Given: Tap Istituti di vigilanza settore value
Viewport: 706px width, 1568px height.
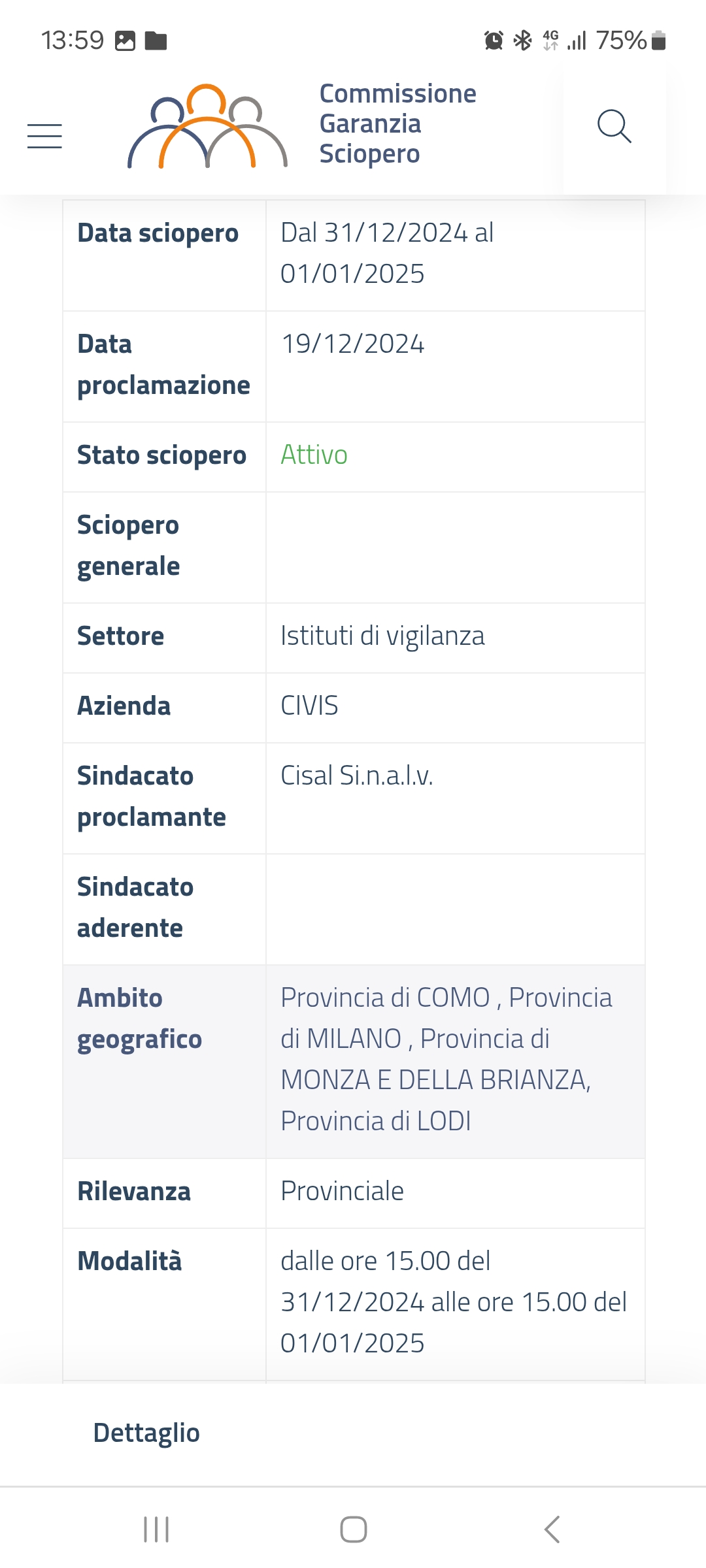Looking at the screenshot, I should coord(382,636).
